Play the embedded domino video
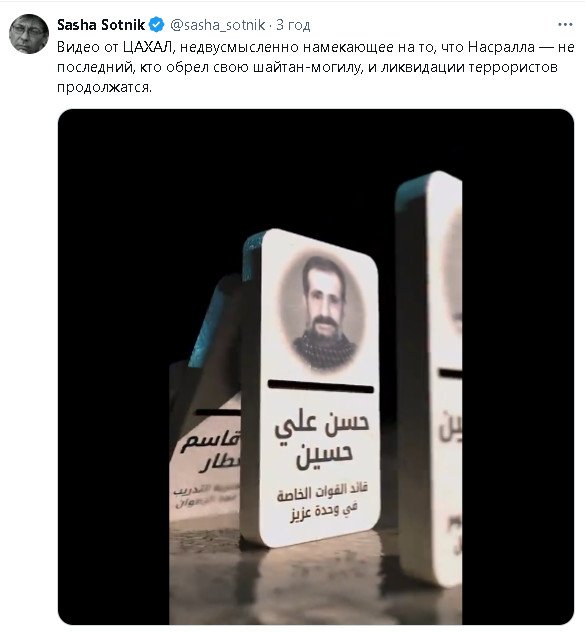585x632 pixels. pyautogui.click(x=316, y=366)
